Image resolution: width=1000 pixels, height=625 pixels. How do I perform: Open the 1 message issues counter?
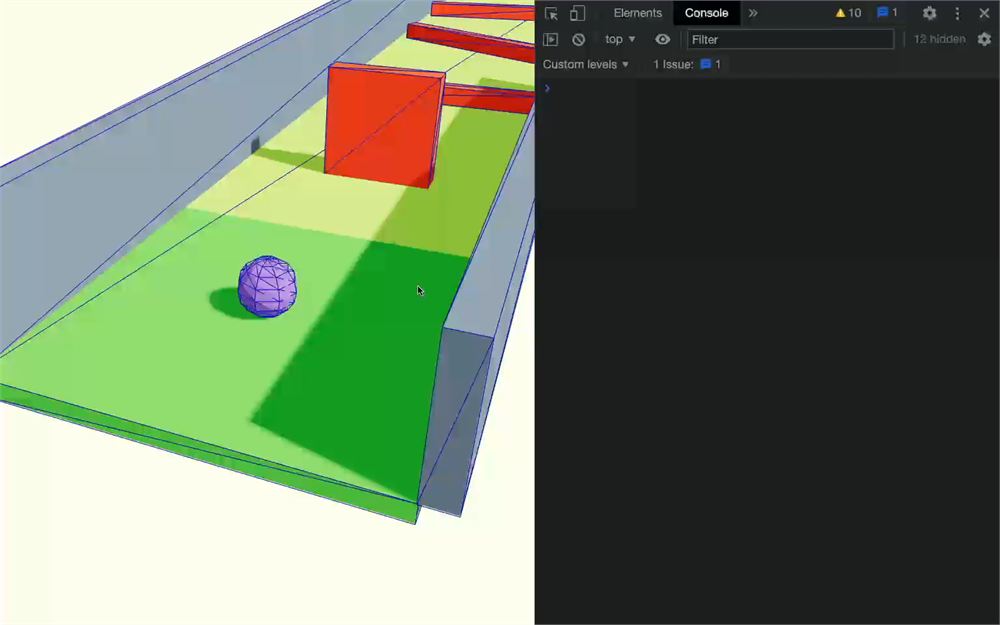[x=887, y=13]
